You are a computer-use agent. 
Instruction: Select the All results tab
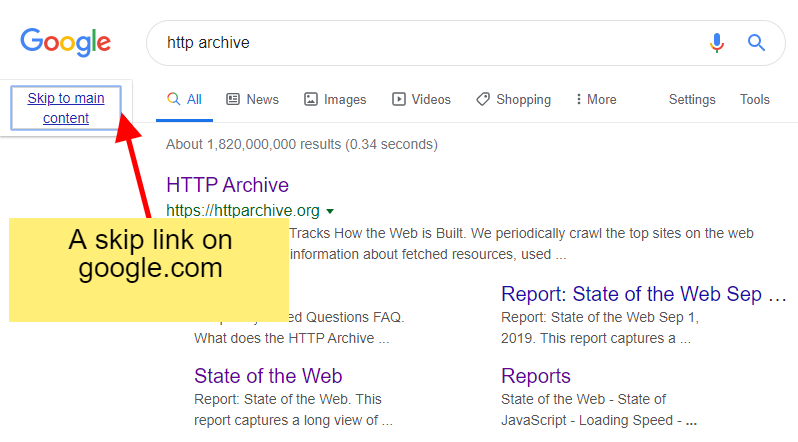[x=185, y=99]
